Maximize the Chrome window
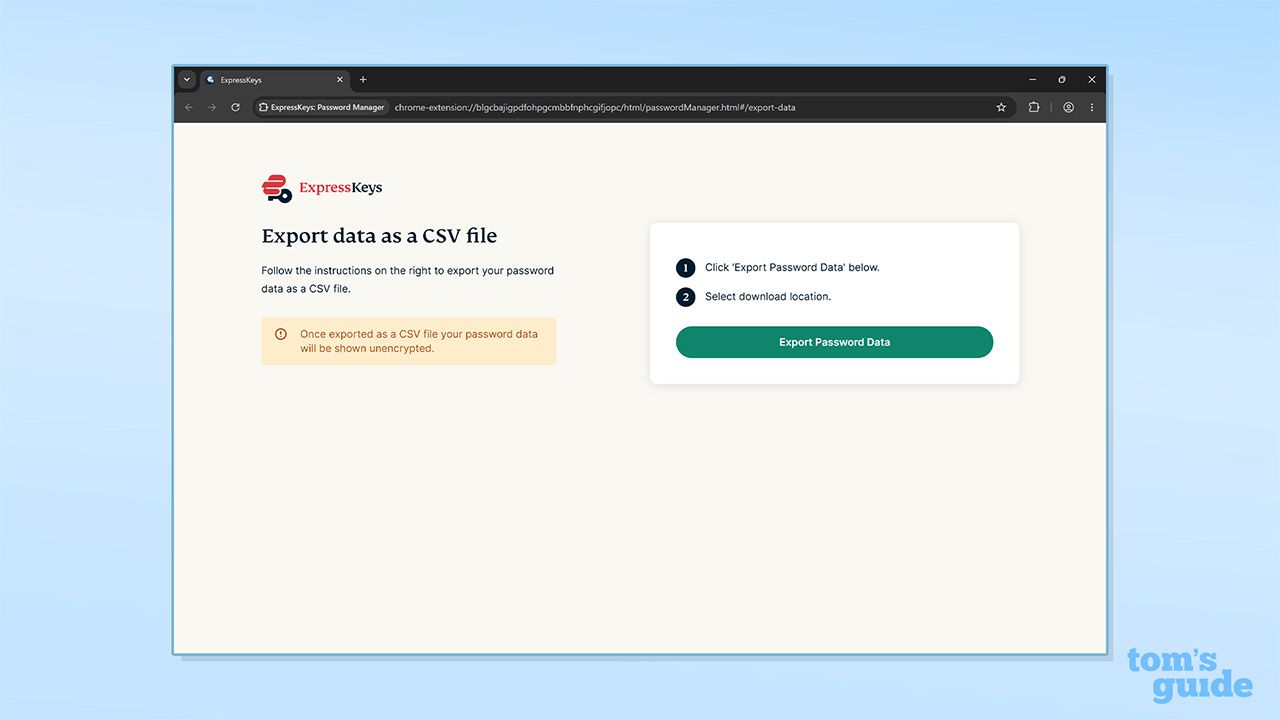The image size is (1280, 720). pos(1062,79)
